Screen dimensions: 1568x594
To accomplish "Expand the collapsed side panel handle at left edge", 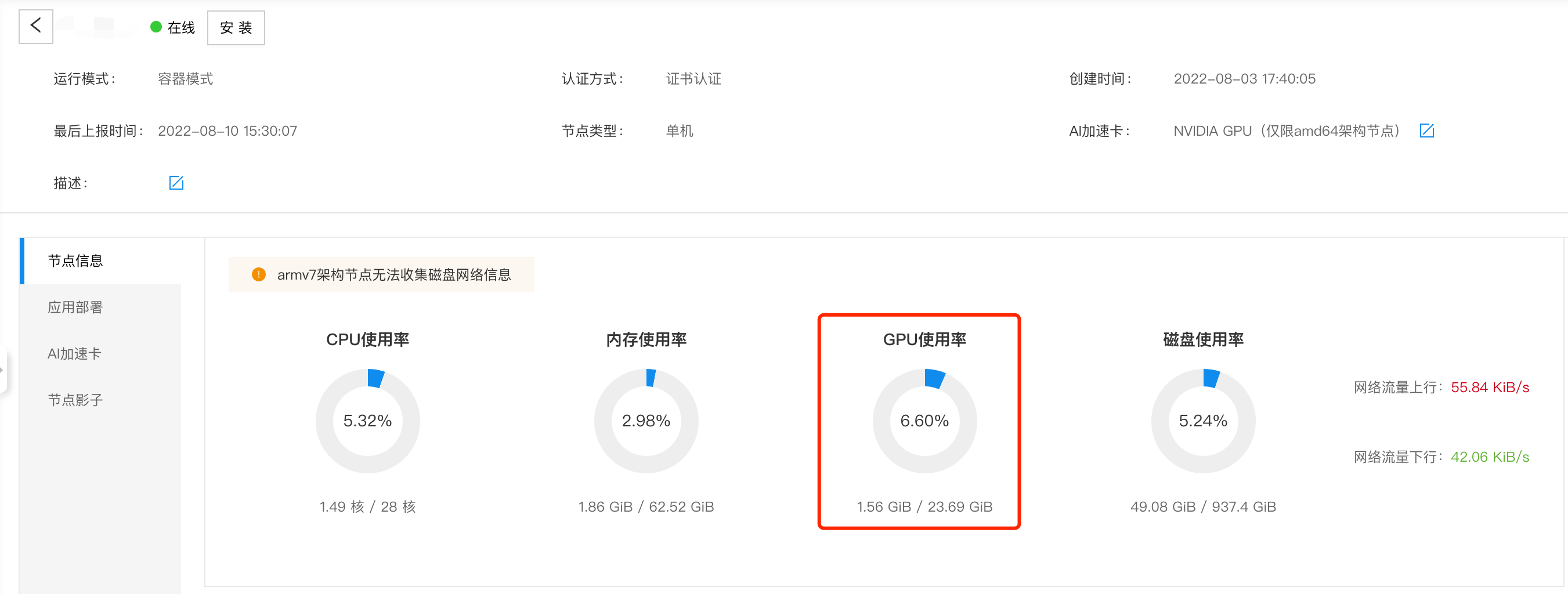I will click(3, 370).
